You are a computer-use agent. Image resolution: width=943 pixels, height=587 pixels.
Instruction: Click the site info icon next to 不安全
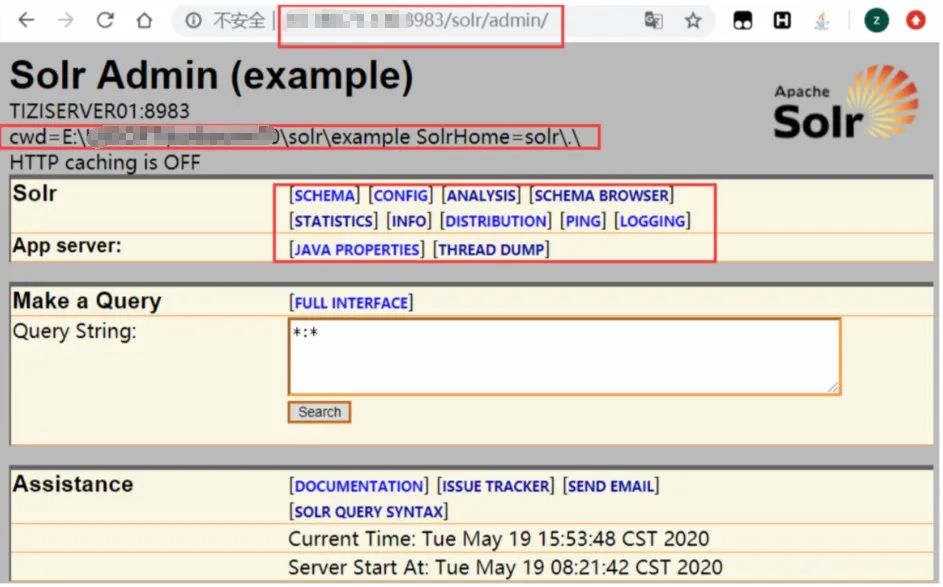pyautogui.click(x=194, y=20)
